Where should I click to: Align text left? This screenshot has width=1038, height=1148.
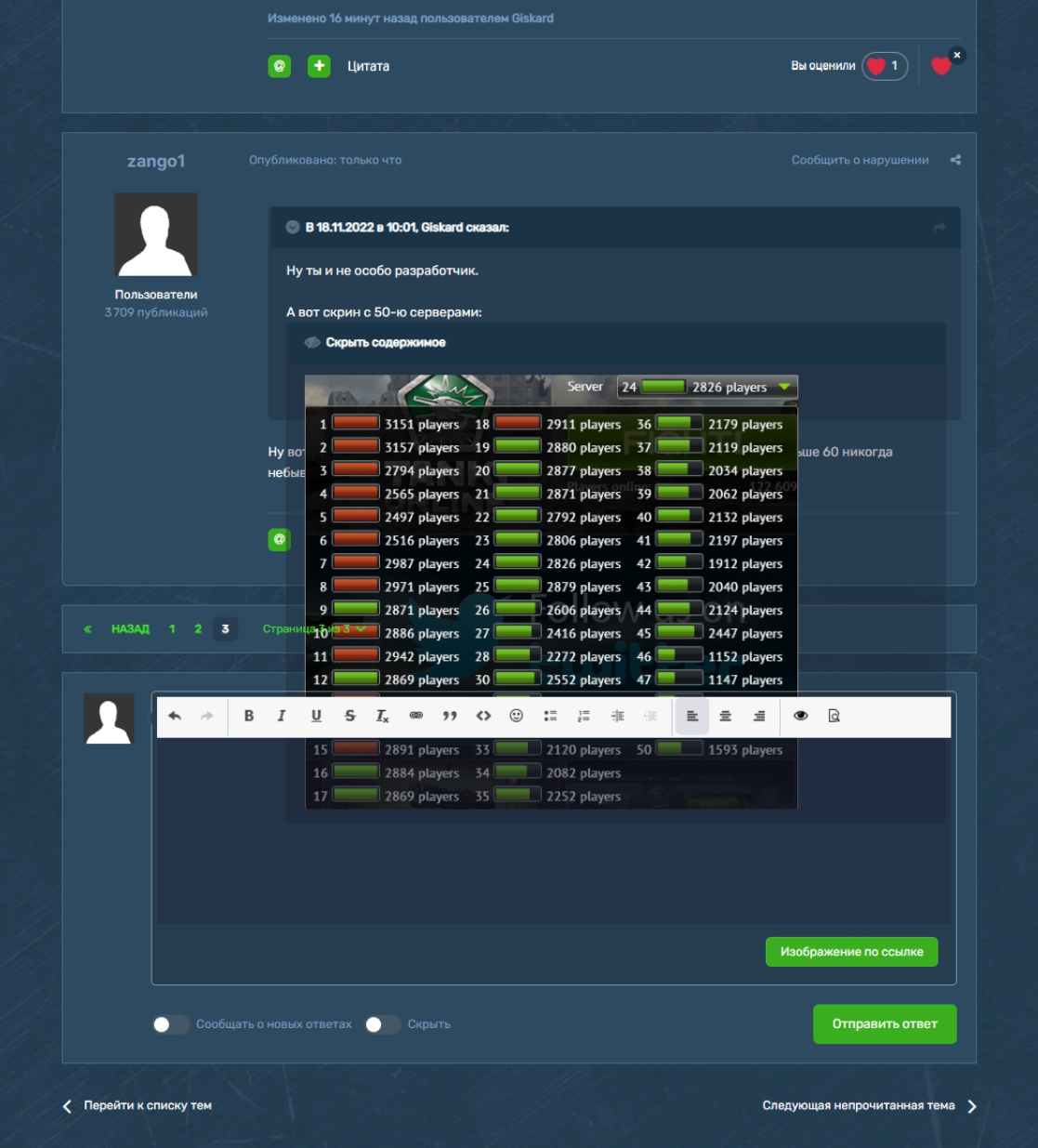click(x=692, y=716)
